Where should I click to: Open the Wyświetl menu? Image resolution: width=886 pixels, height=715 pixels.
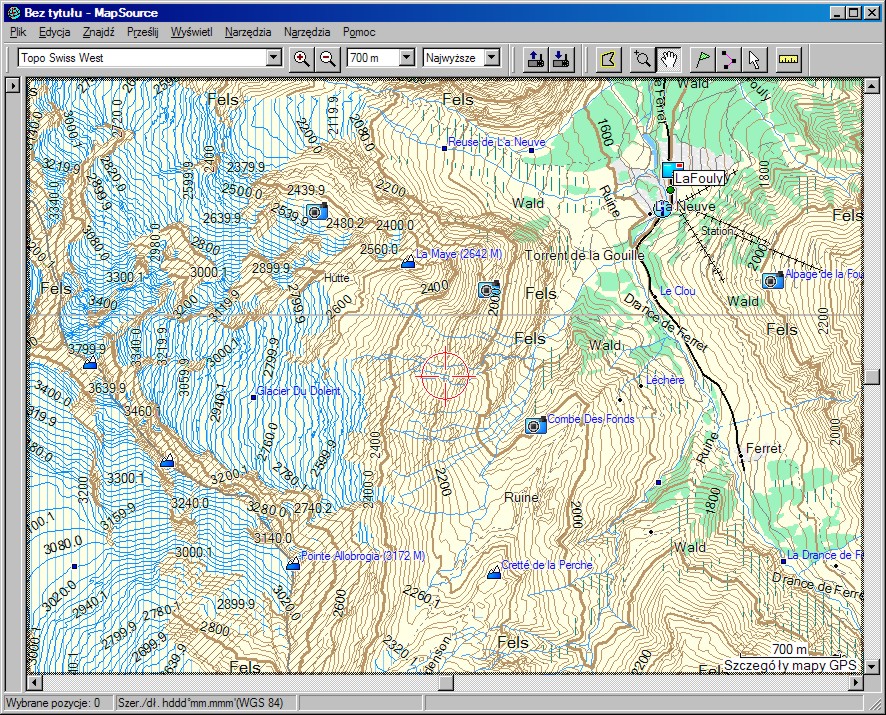191,32
